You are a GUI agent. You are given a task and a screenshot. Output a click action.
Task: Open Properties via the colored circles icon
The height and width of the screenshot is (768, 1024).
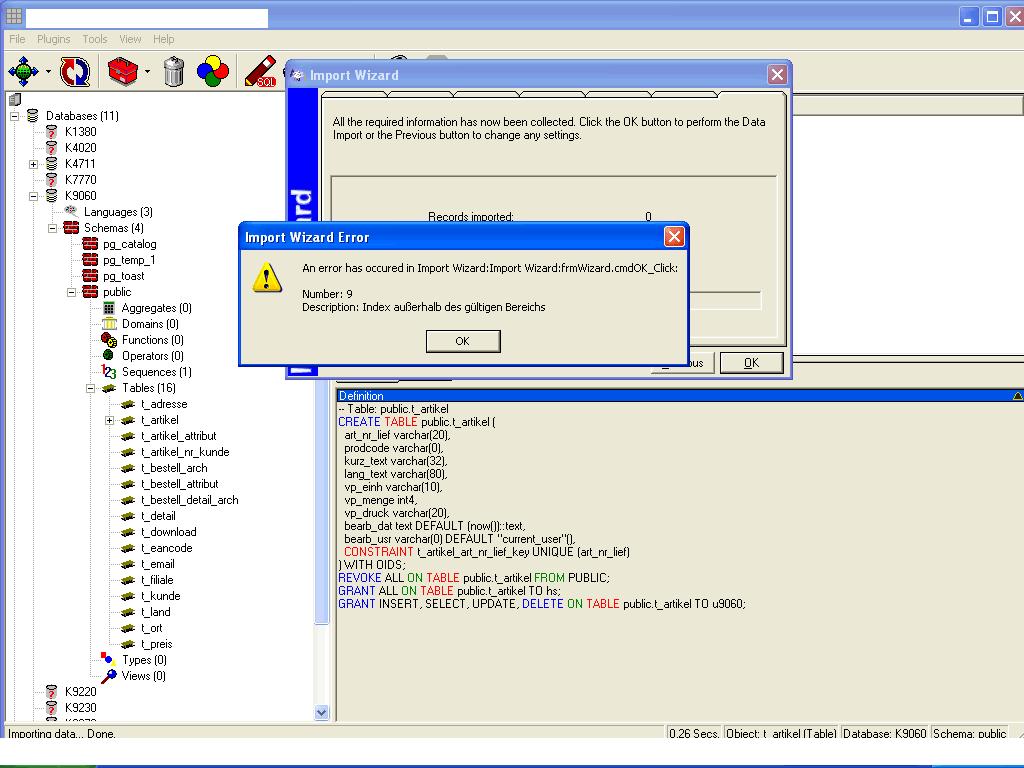pos(212,71)
